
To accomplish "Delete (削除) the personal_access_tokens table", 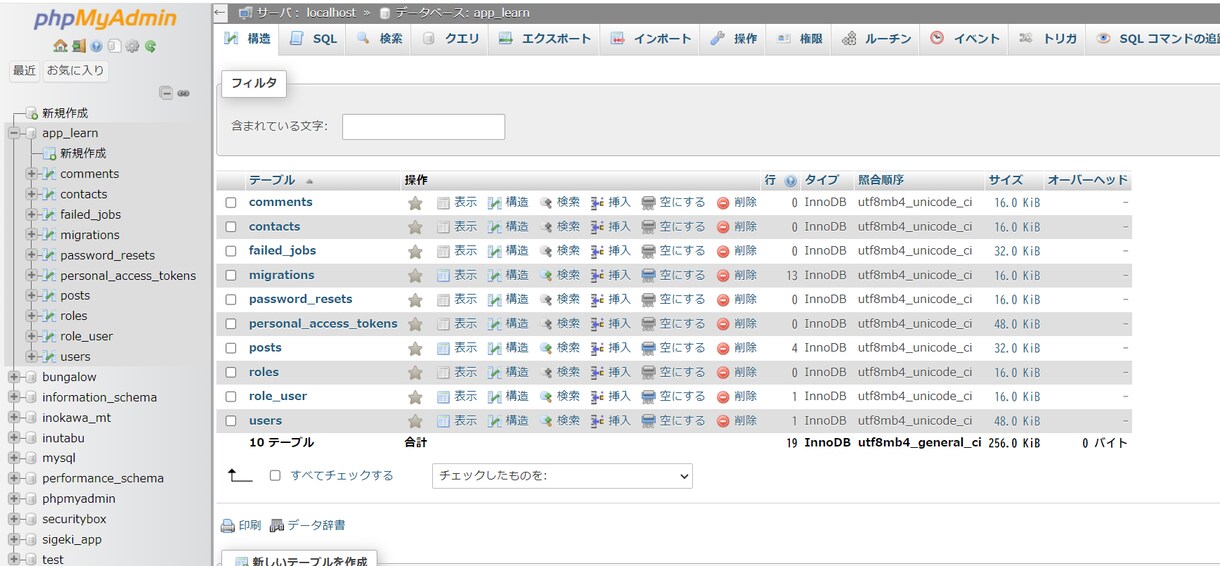I will (737, 324).
